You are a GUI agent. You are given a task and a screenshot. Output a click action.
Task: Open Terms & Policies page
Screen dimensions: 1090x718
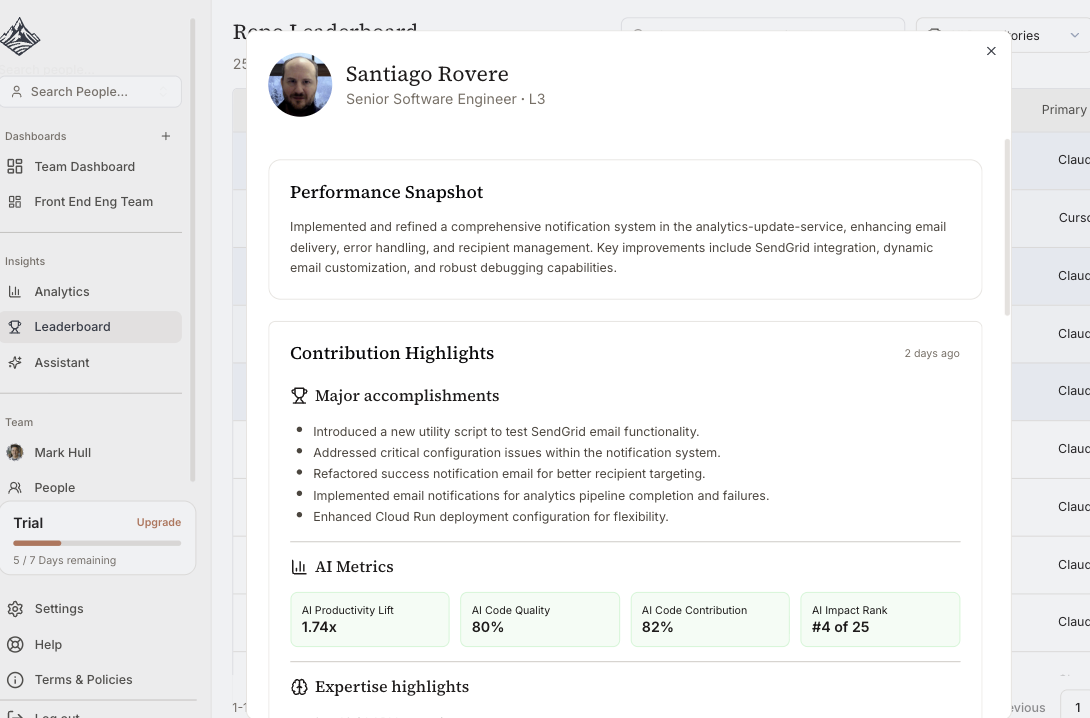[83, 680]
